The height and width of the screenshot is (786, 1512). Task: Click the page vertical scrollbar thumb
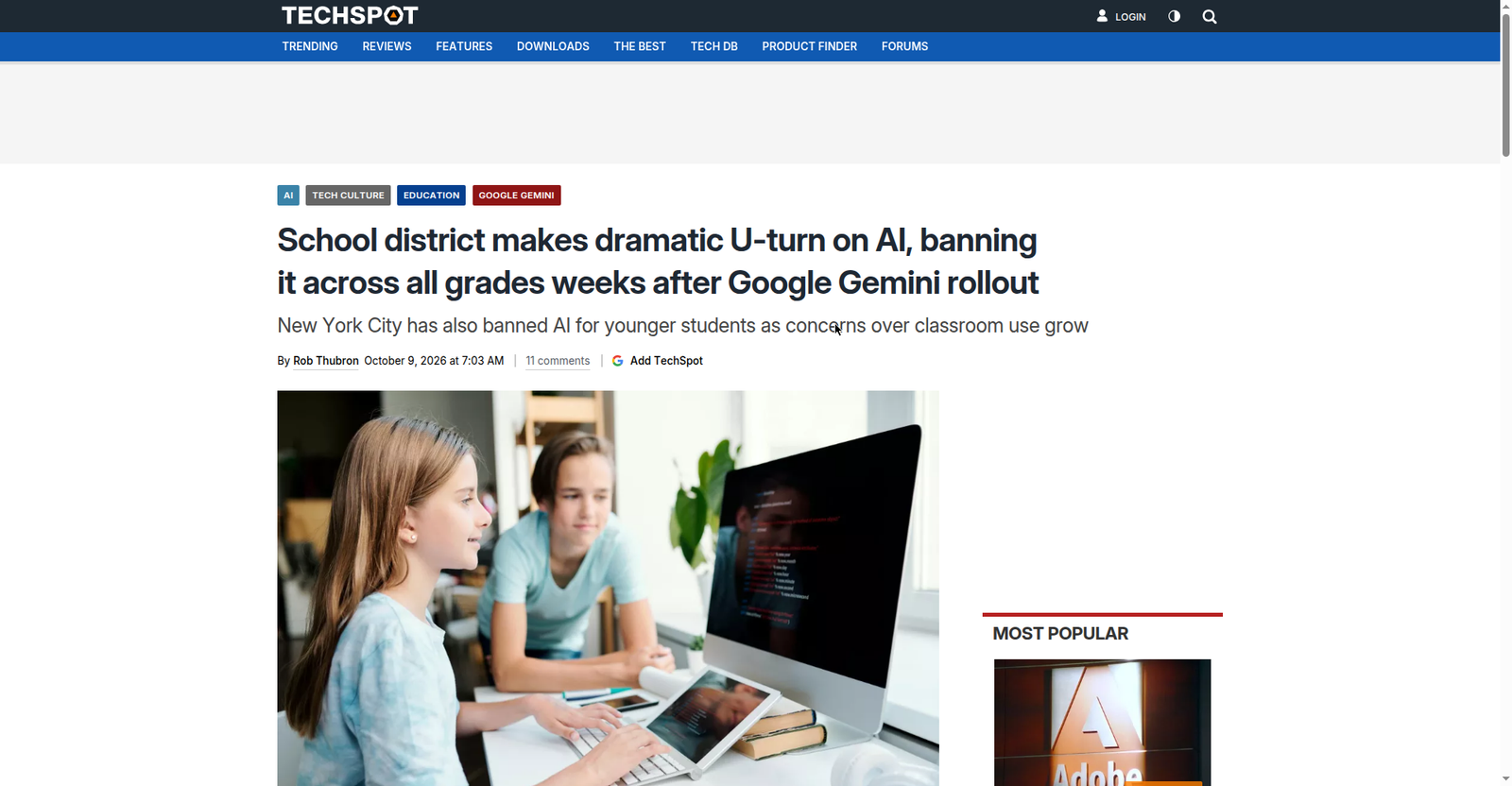pos(1506,85)
